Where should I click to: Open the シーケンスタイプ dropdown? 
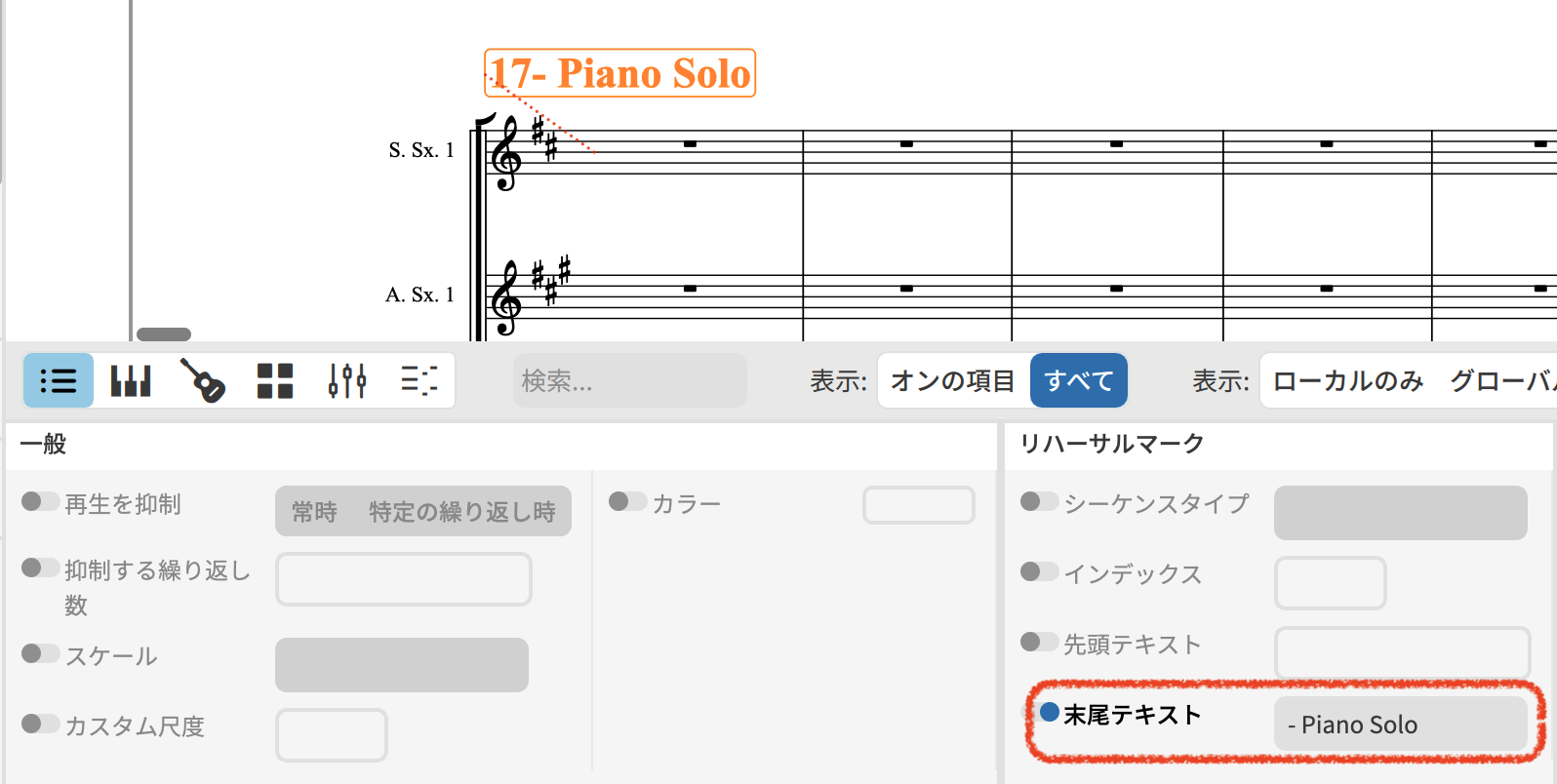point(1400,513)
